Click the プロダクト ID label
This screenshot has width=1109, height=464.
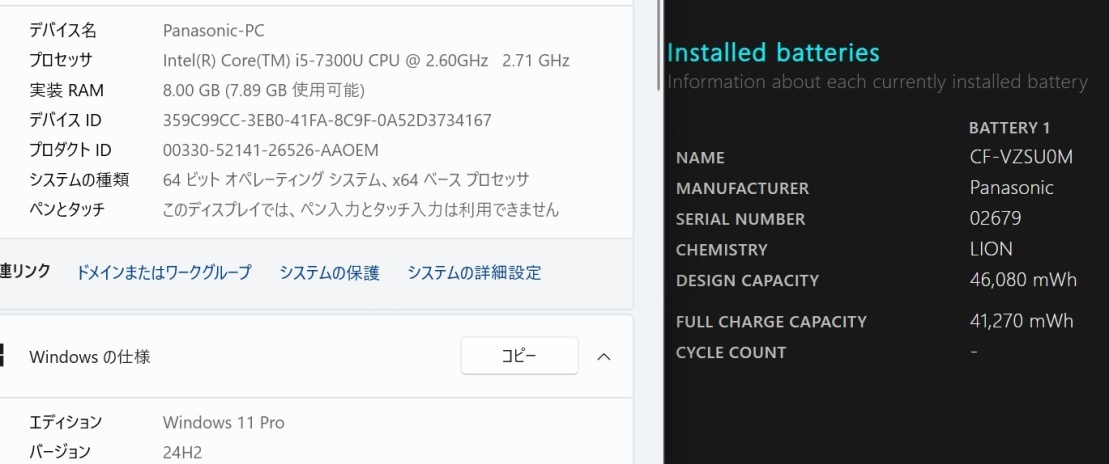(x=70, y=150)
